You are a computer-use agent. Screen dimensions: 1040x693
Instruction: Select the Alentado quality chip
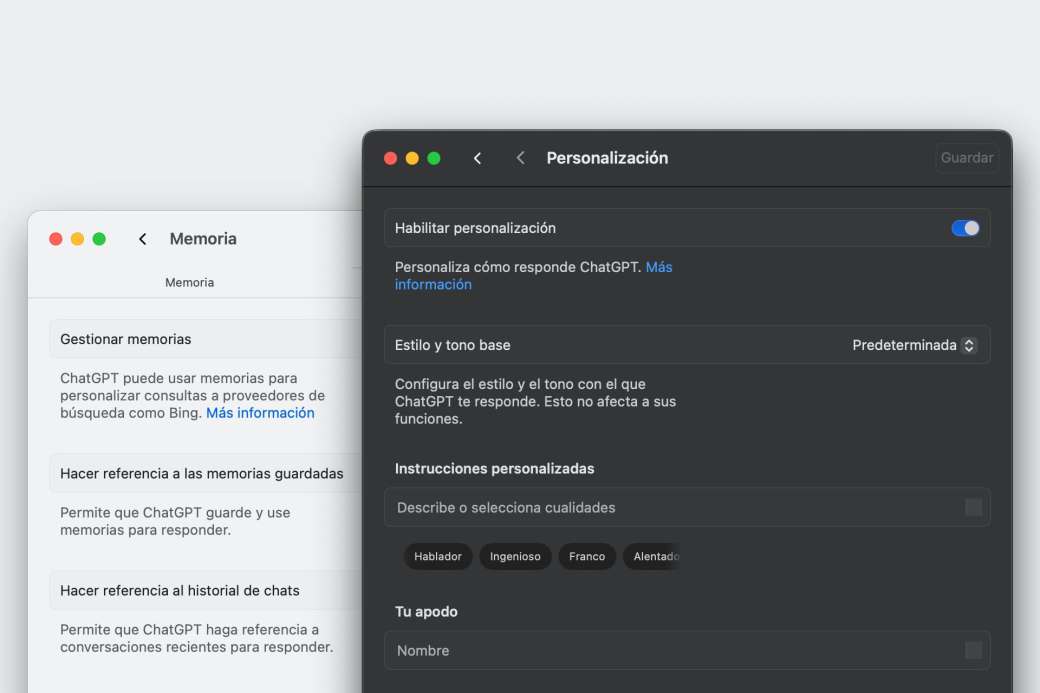click(x=652, y=556)
